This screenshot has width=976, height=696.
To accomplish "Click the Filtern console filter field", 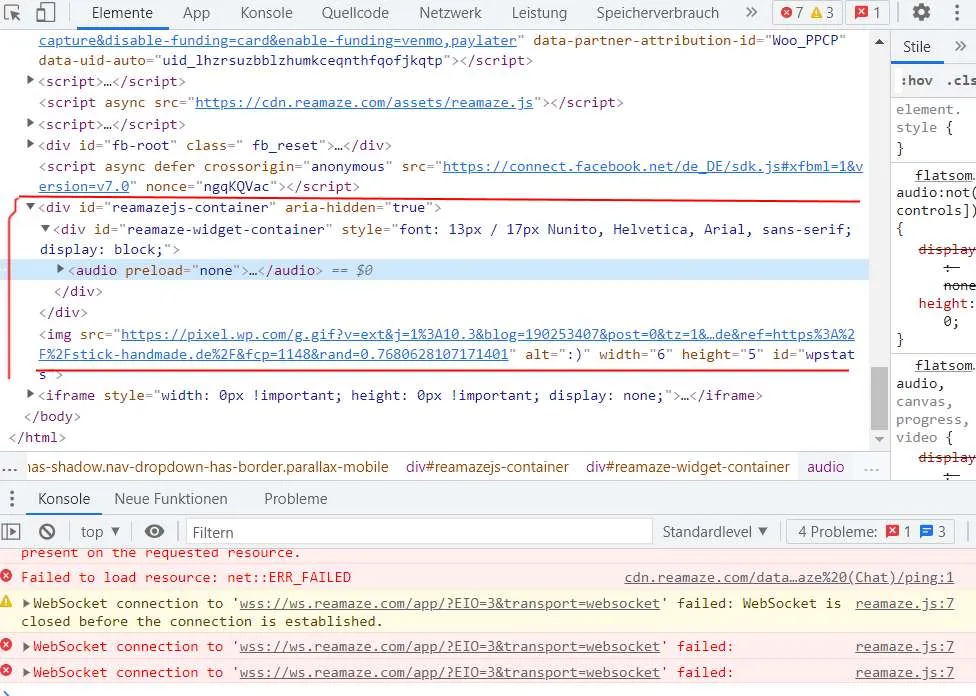I will pyautogui.click(x=419, y=532).
